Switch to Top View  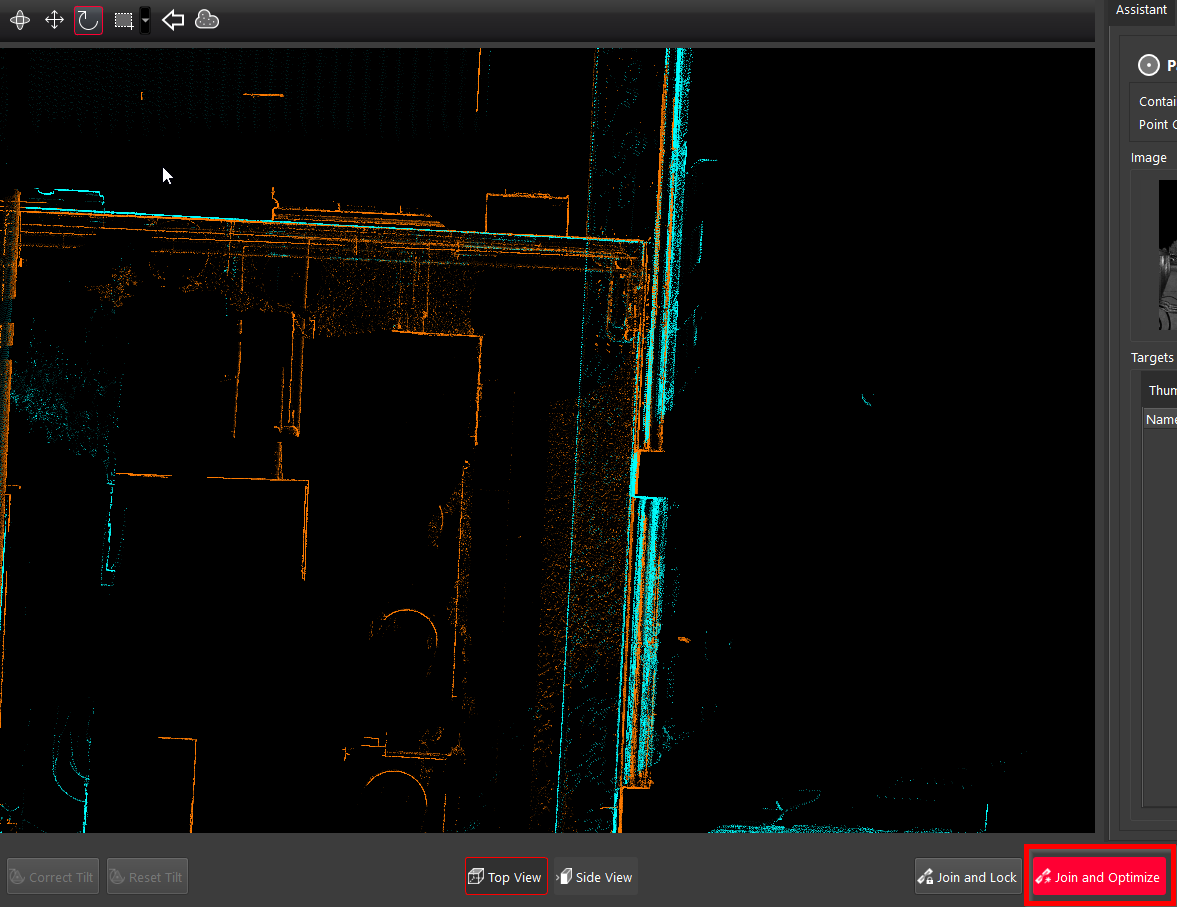pos(506,877)
